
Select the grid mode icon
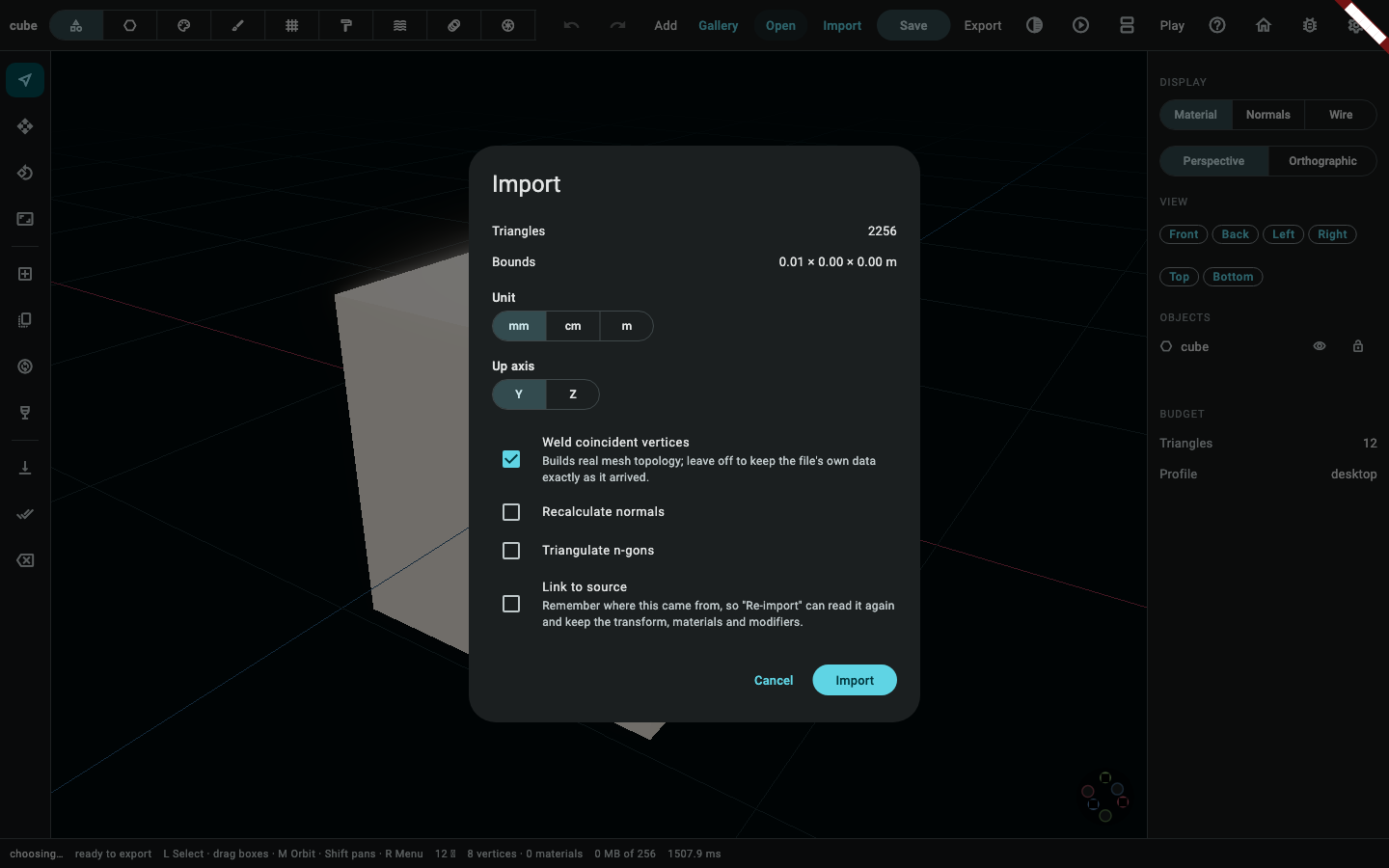[x=292, y=26]
